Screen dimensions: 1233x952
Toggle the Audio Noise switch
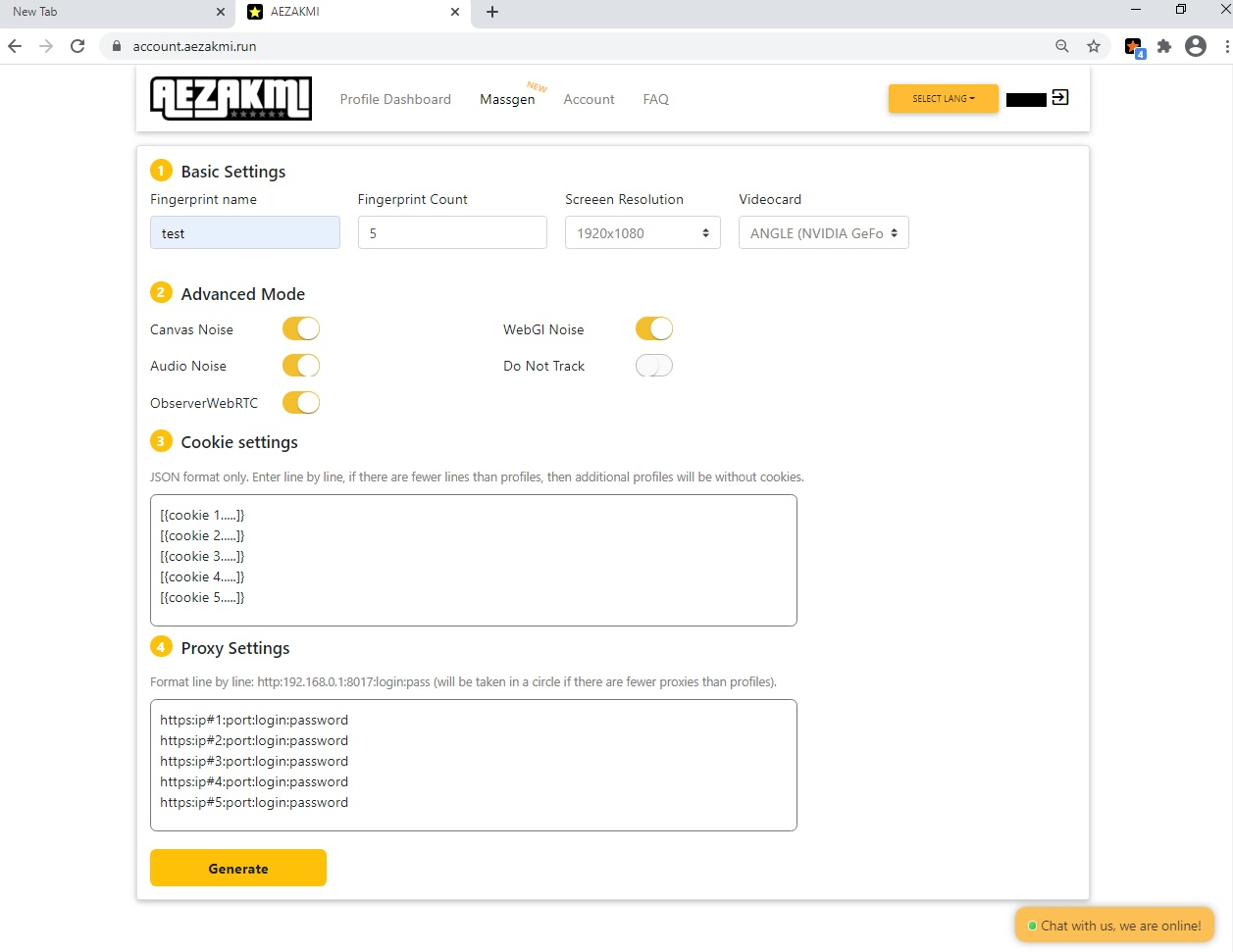coord(301,366)
